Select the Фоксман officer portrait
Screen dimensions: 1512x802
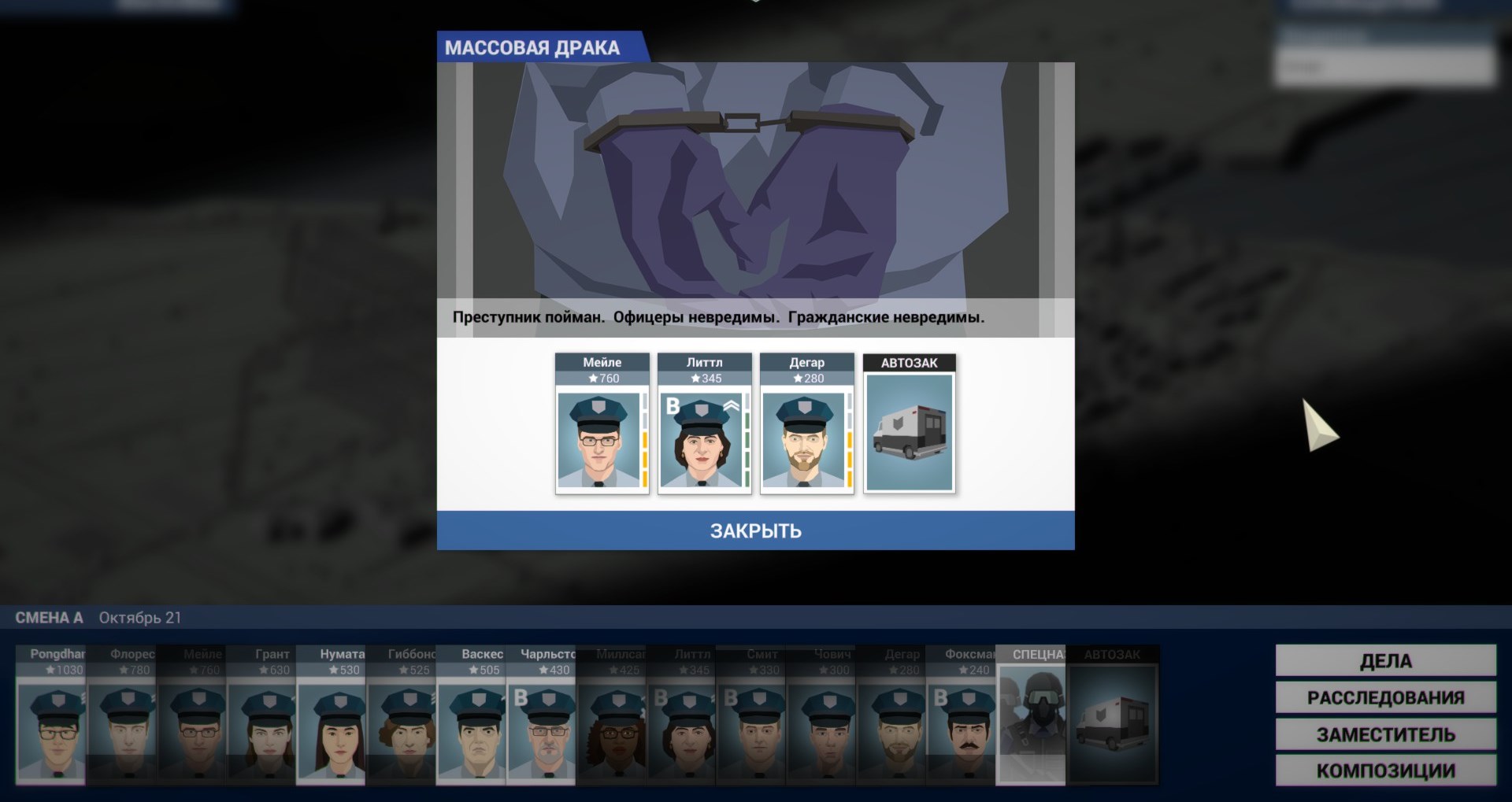[x=961, y=715]
